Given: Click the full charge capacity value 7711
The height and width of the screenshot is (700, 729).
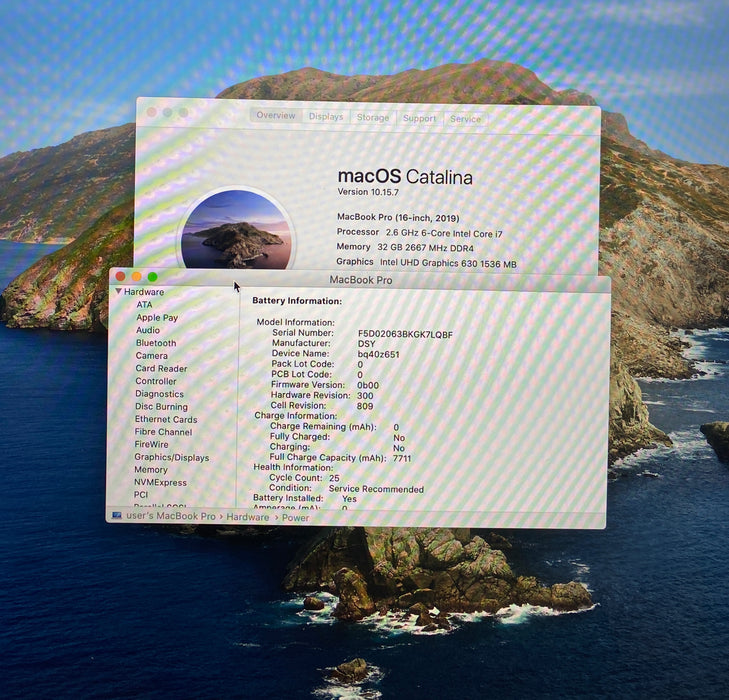Looking at the screenshot, I should (402, 458).
